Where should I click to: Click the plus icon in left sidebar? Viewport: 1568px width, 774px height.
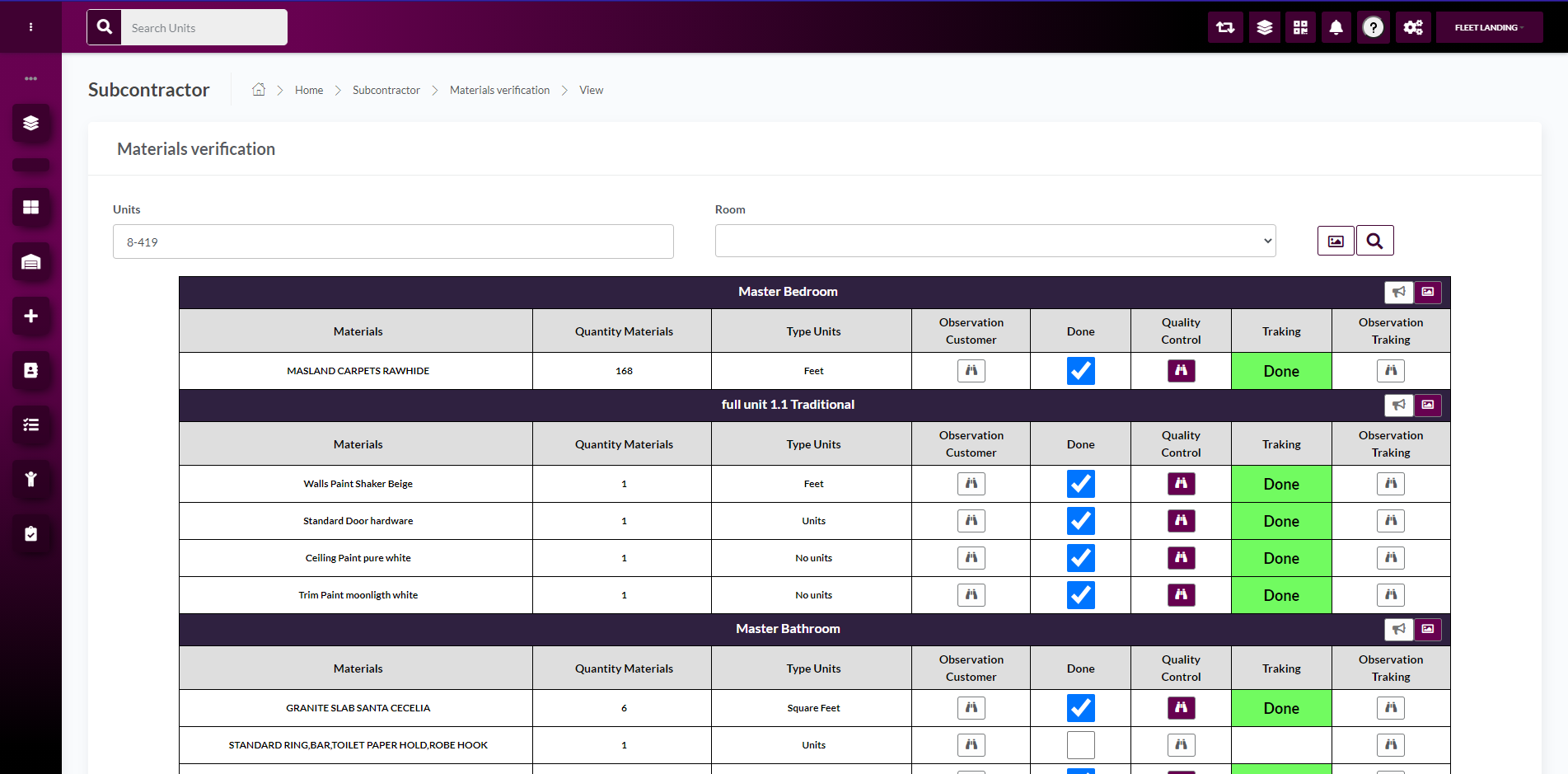click(30, 316)
